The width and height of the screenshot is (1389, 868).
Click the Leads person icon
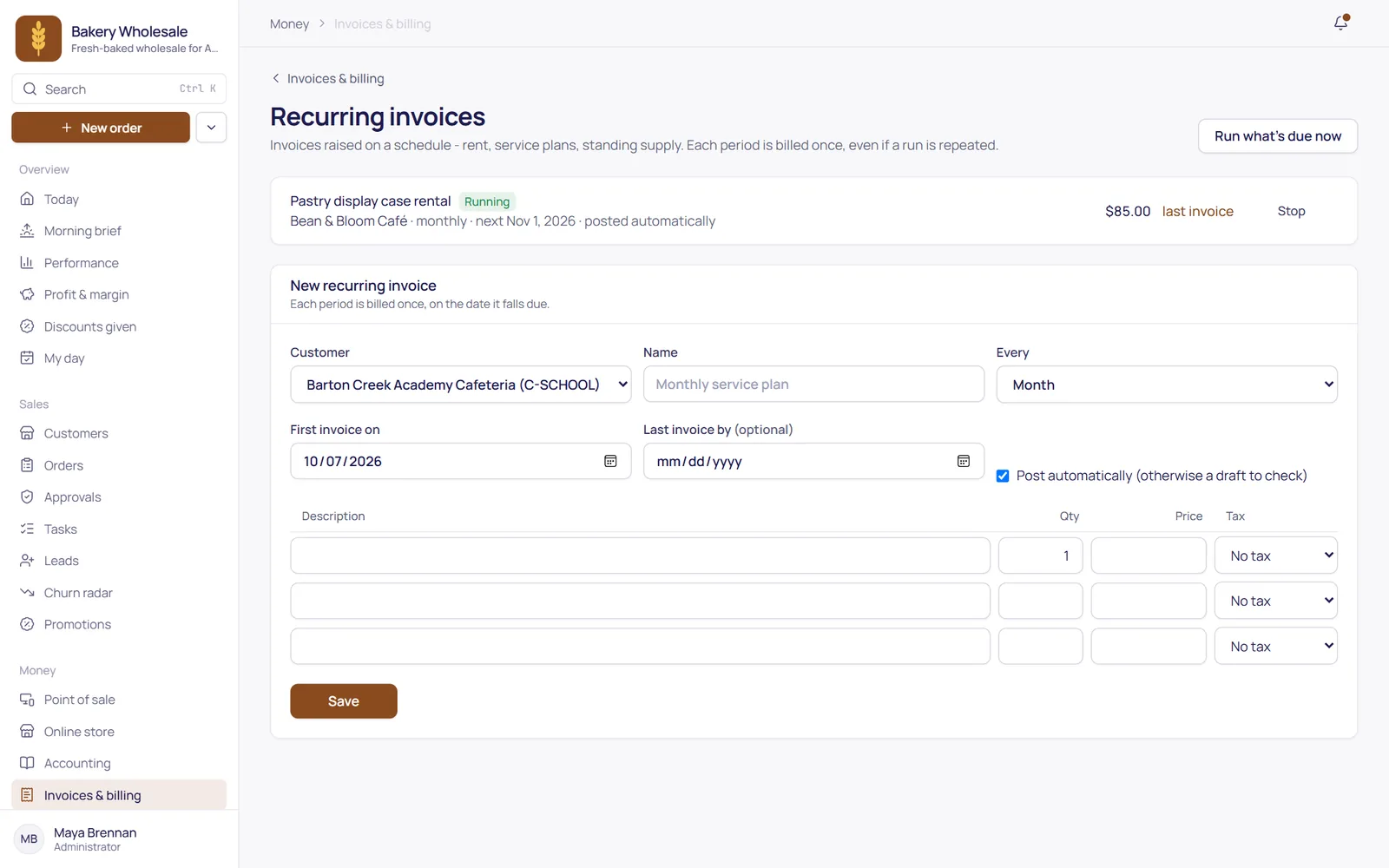coord(27,561)
